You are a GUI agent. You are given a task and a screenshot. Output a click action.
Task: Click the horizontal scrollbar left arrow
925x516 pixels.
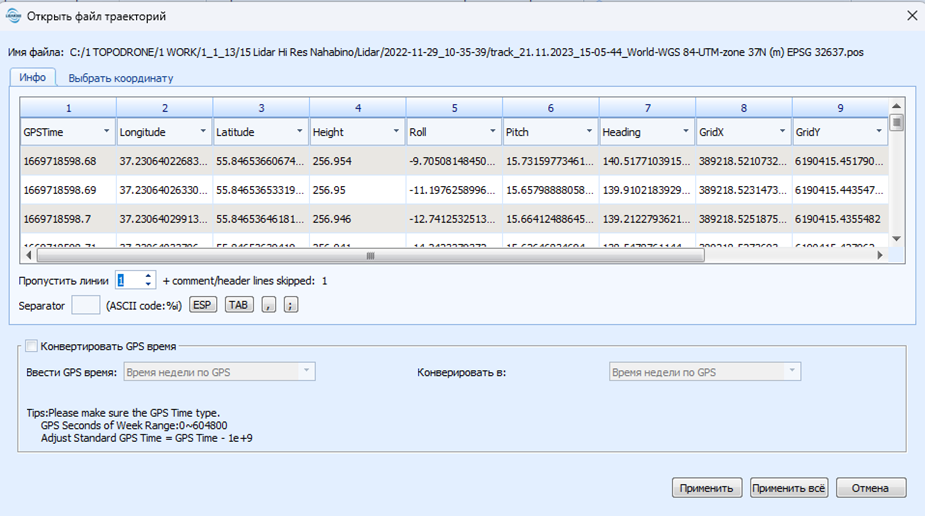[x=28, y=255]
